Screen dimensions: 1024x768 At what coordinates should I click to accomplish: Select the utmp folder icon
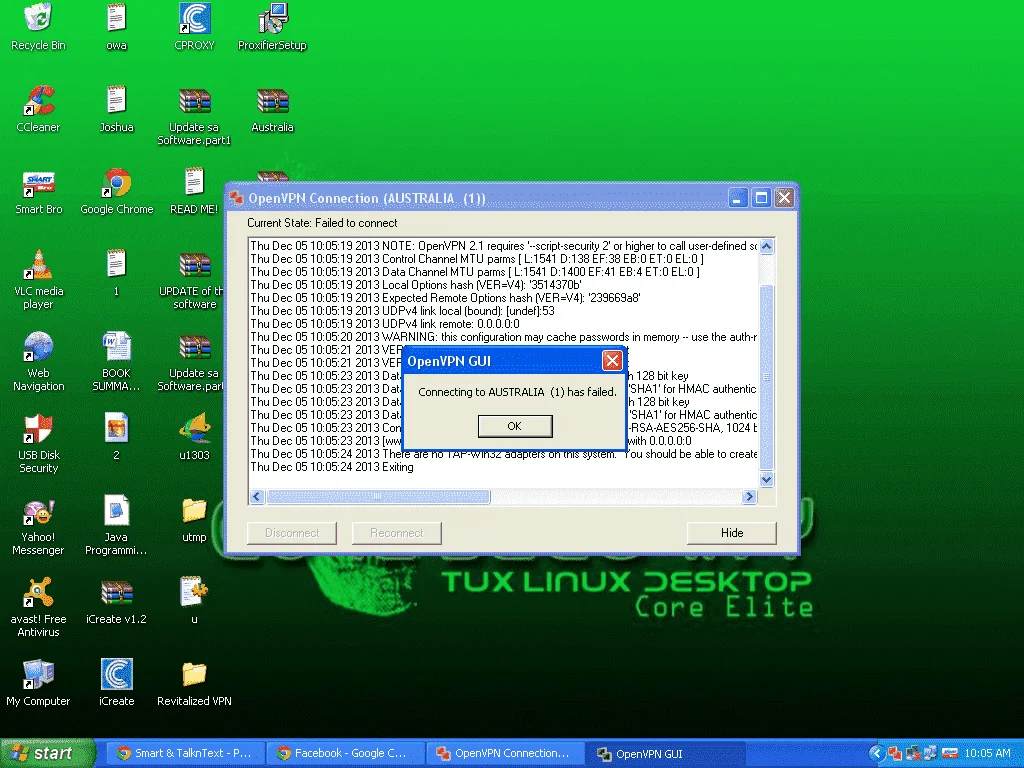pyautogui.click(x=195, y=510)
